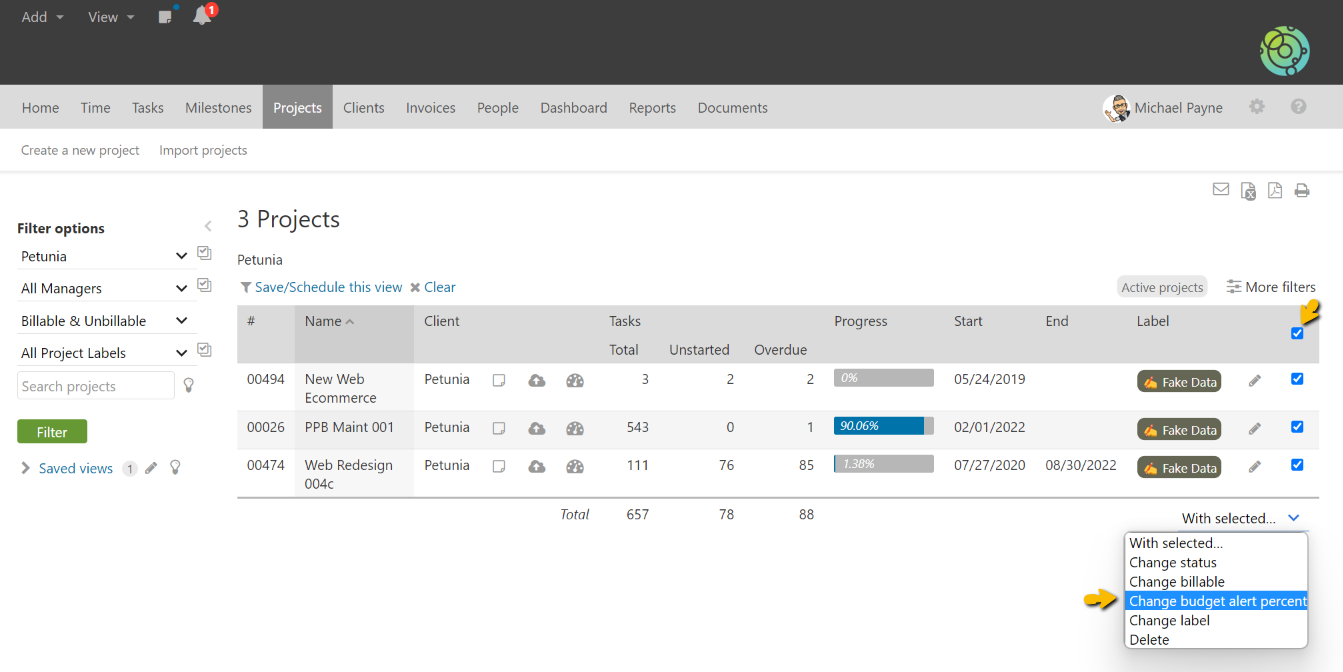
Task: Switch to the Invoices tab
Action: tap(430, 108)
